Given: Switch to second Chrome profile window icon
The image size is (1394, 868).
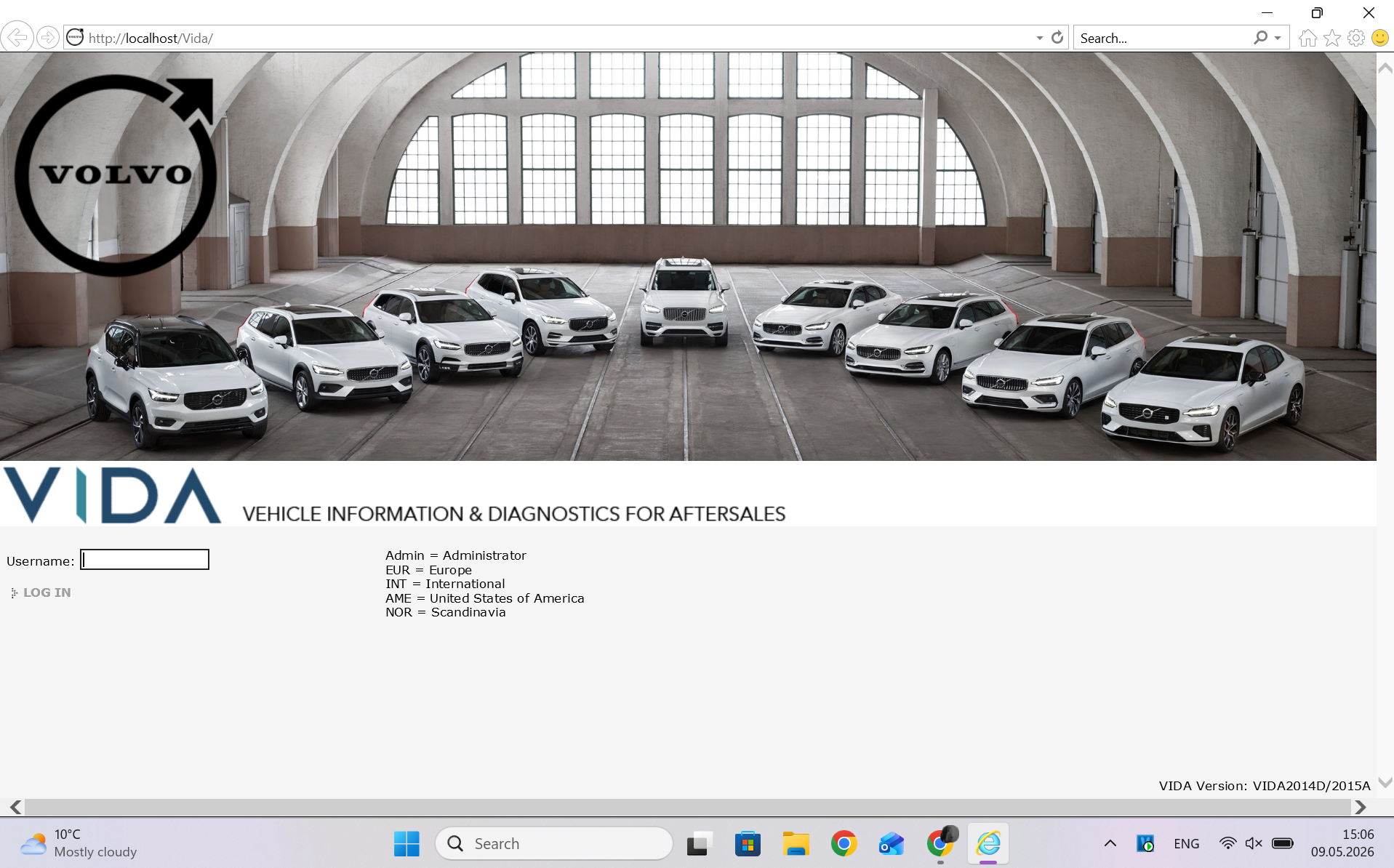Looking at the screenshot, I should [x=941, y=843].
